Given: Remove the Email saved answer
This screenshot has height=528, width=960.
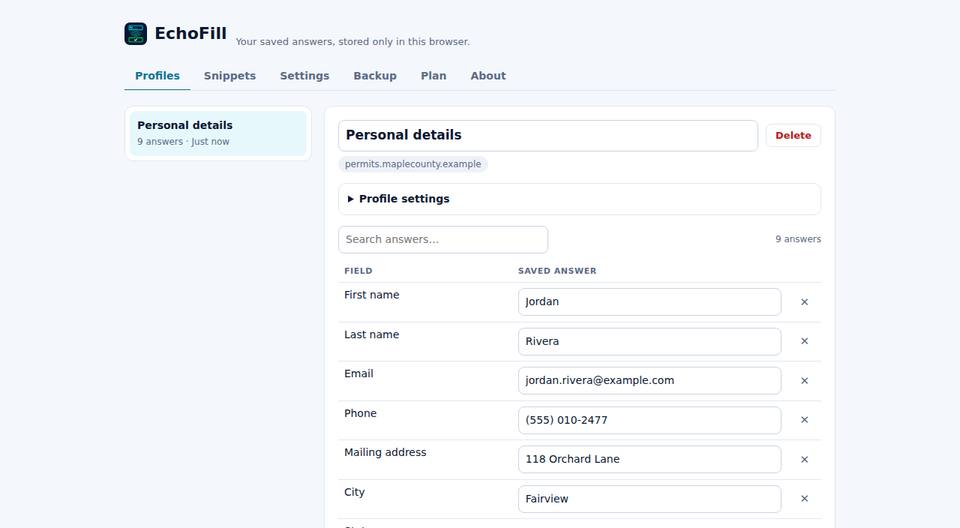Looking at the screenshot, I should [x=804, y=380].
